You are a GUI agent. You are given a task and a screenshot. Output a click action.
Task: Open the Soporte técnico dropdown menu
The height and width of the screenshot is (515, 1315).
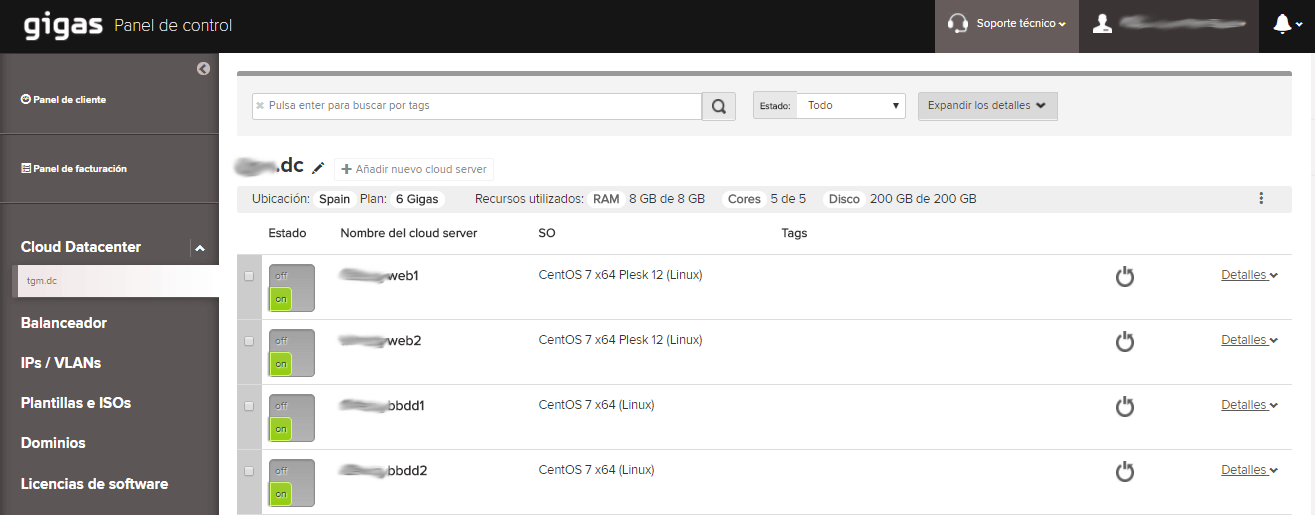pyautogui.click(x=1007, y=24)
